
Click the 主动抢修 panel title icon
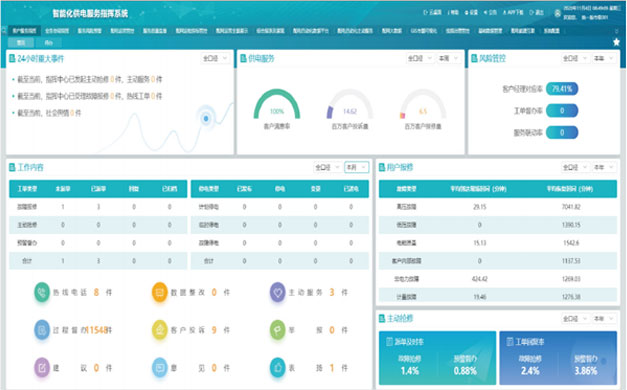pyautogui.click(x=382, y=318)
